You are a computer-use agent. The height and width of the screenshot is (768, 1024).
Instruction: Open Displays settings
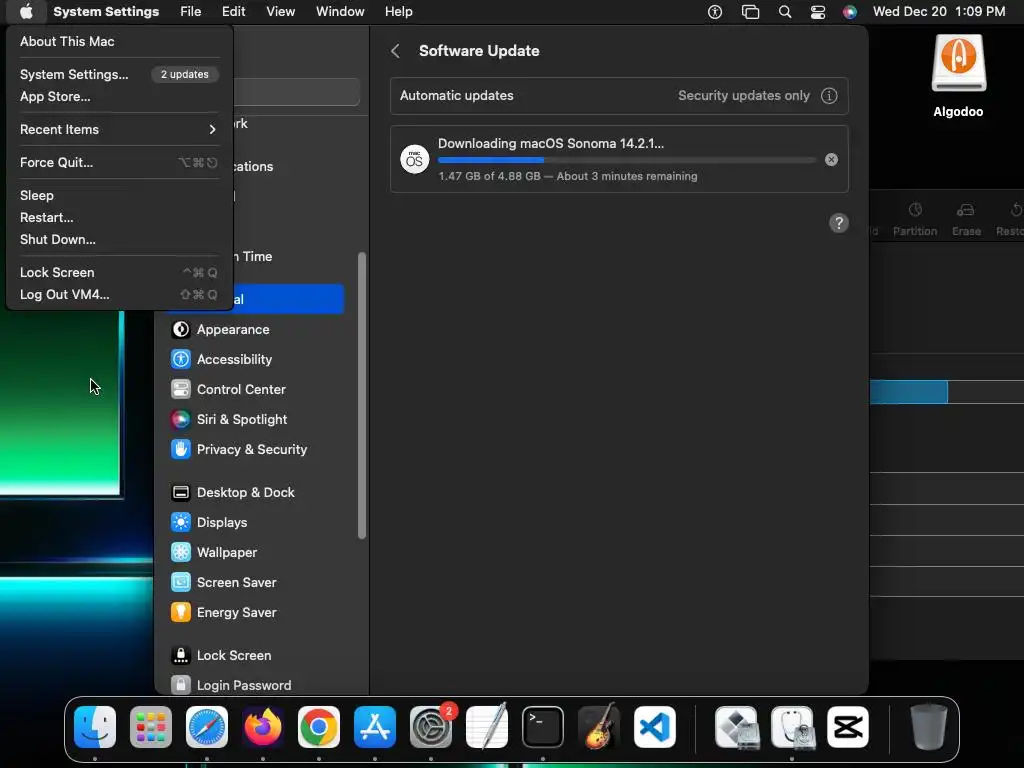(x=255, y=523)
